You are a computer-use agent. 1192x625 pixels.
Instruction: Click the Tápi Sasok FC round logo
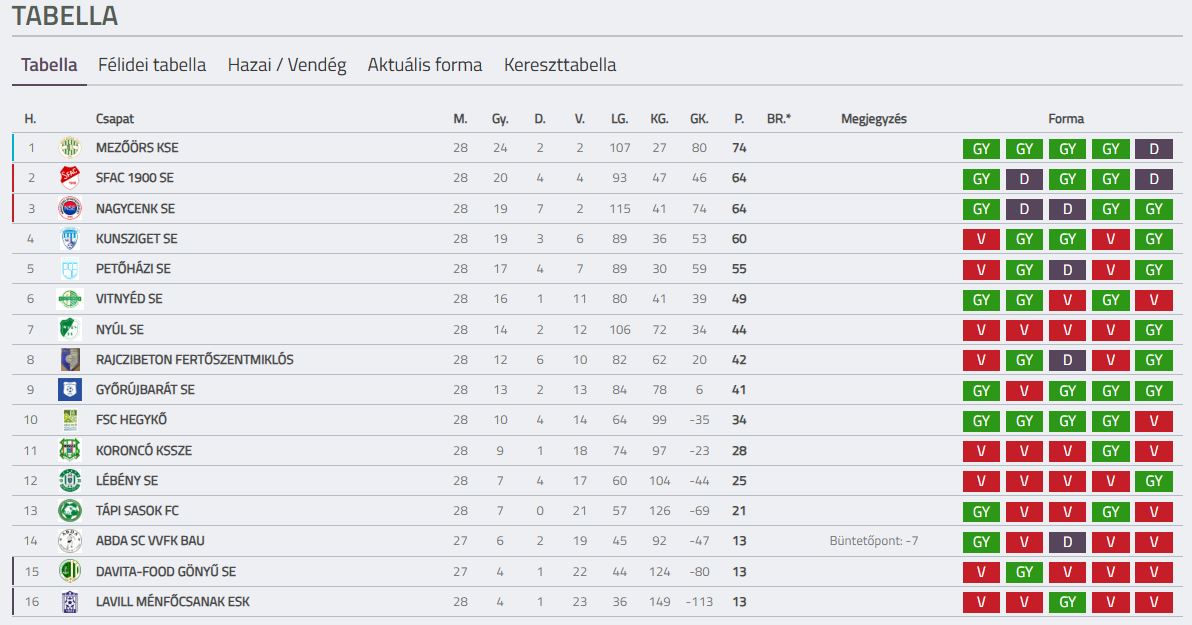[70, 510]
